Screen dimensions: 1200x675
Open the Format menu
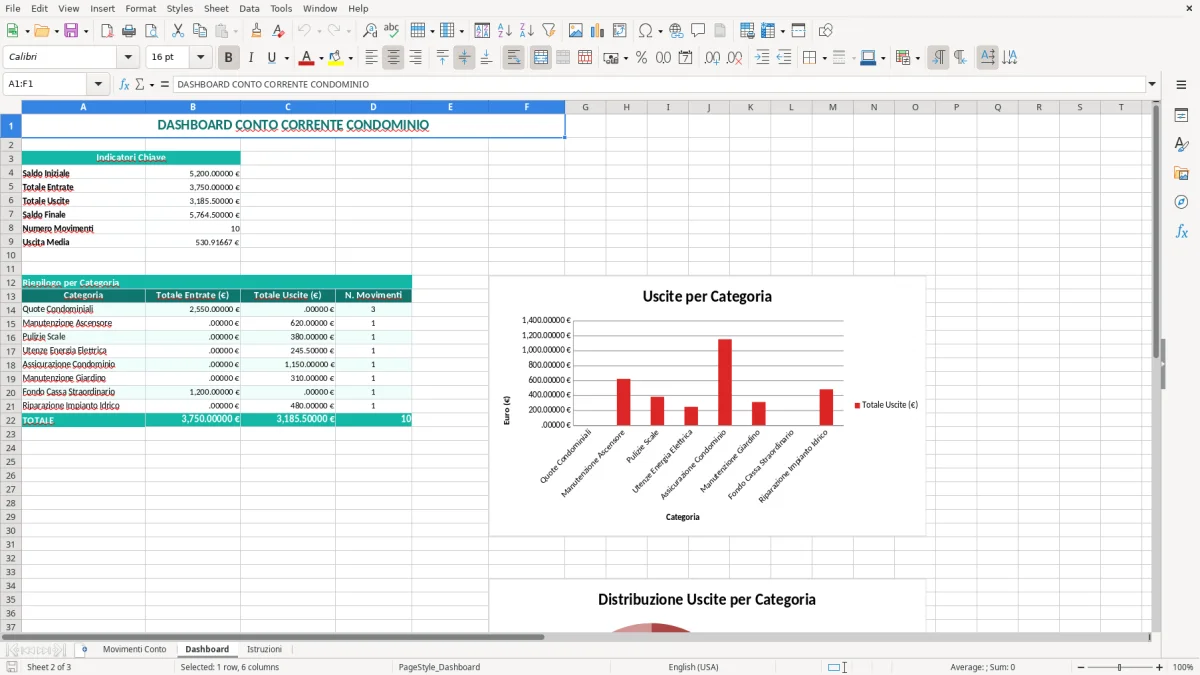click(140, 8)
